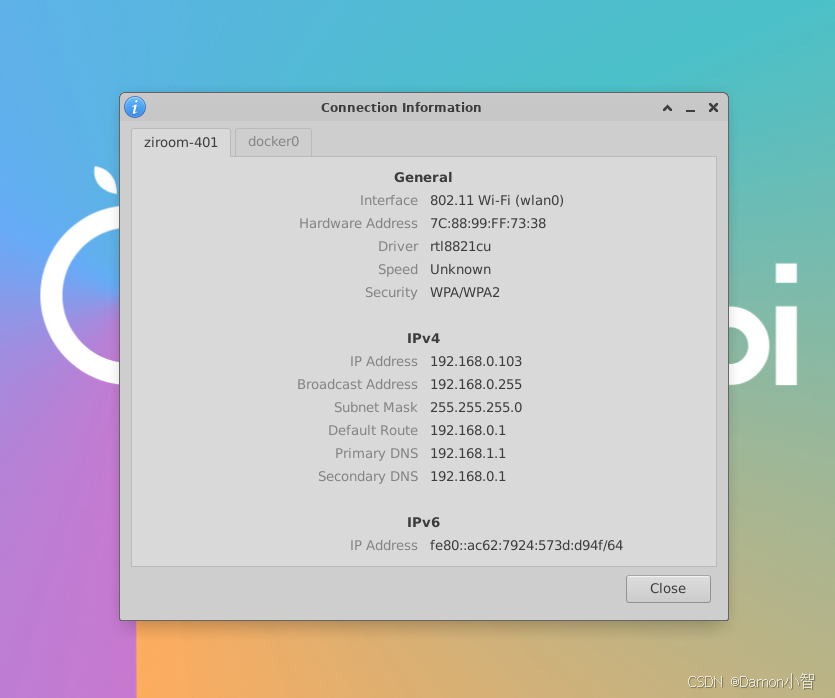Click the security value WPA/WPA2
The height and width of the screenshot is (698, 835).
pyautogui.click(x=464, y=292)
